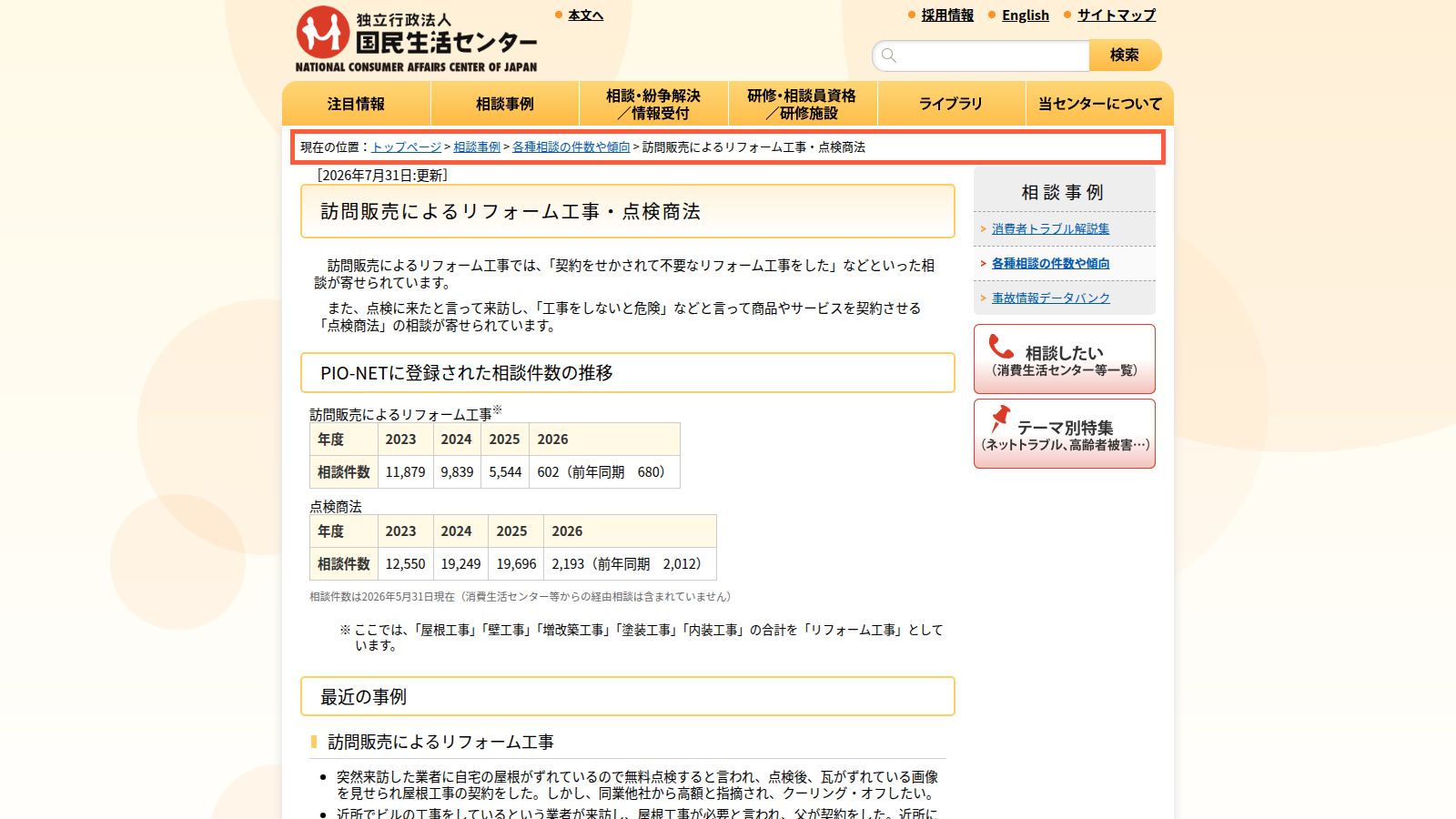Click 相談事例 in the breadcrumb
1456x819 pixels.
[477, 147]
